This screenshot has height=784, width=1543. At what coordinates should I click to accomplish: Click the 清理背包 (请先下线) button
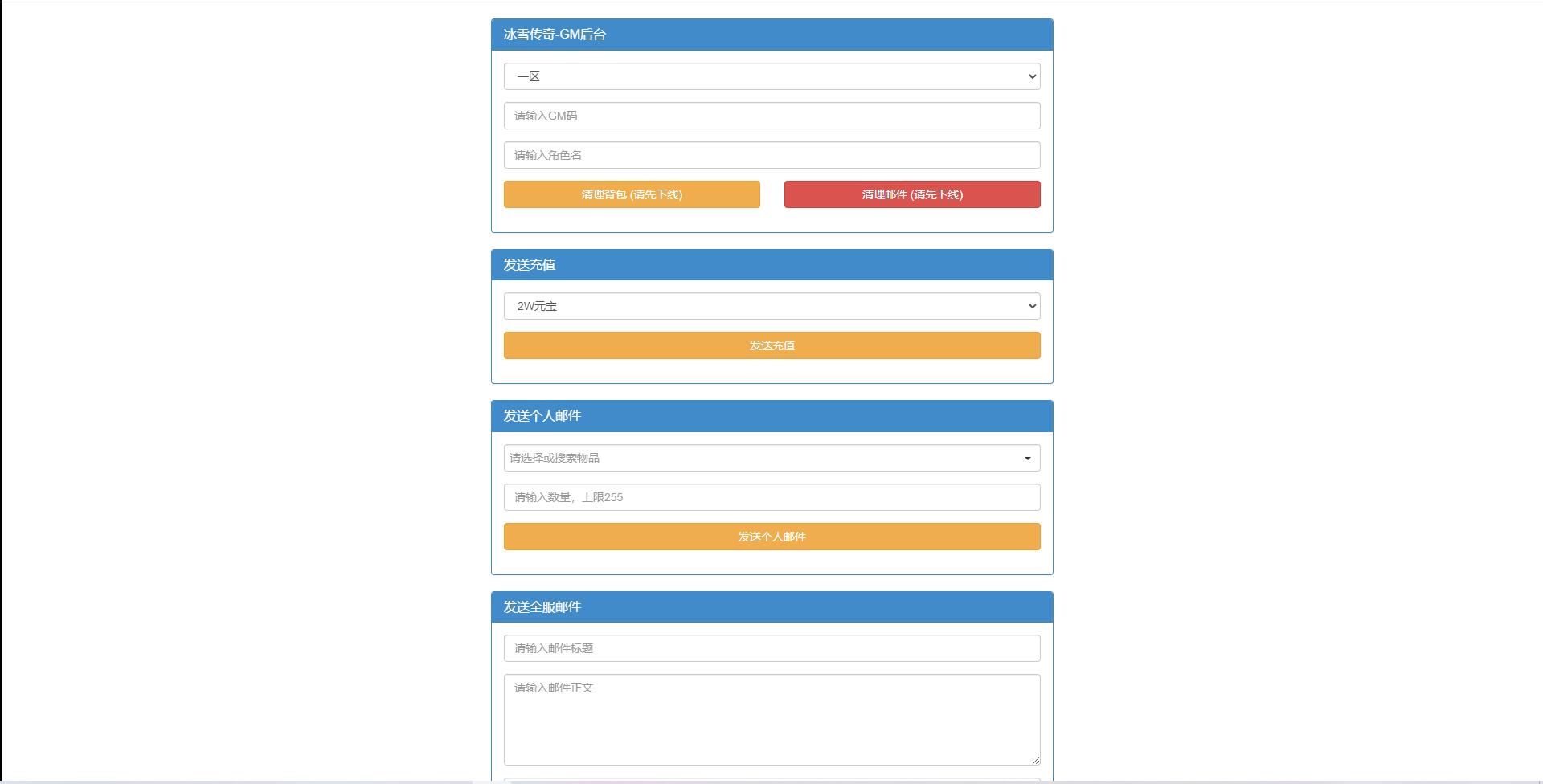click(x=632, y=194)
